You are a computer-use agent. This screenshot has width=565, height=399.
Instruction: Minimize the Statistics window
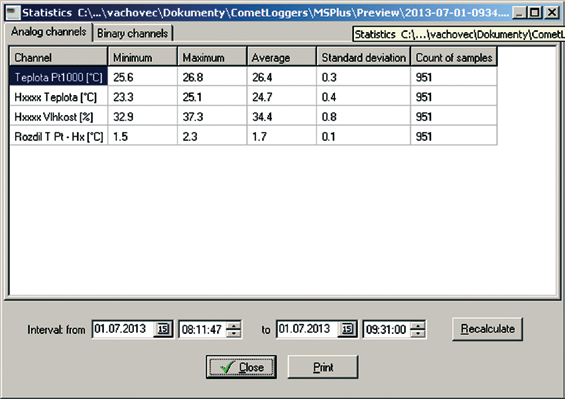pyautogui.click(x=519, y=13)
